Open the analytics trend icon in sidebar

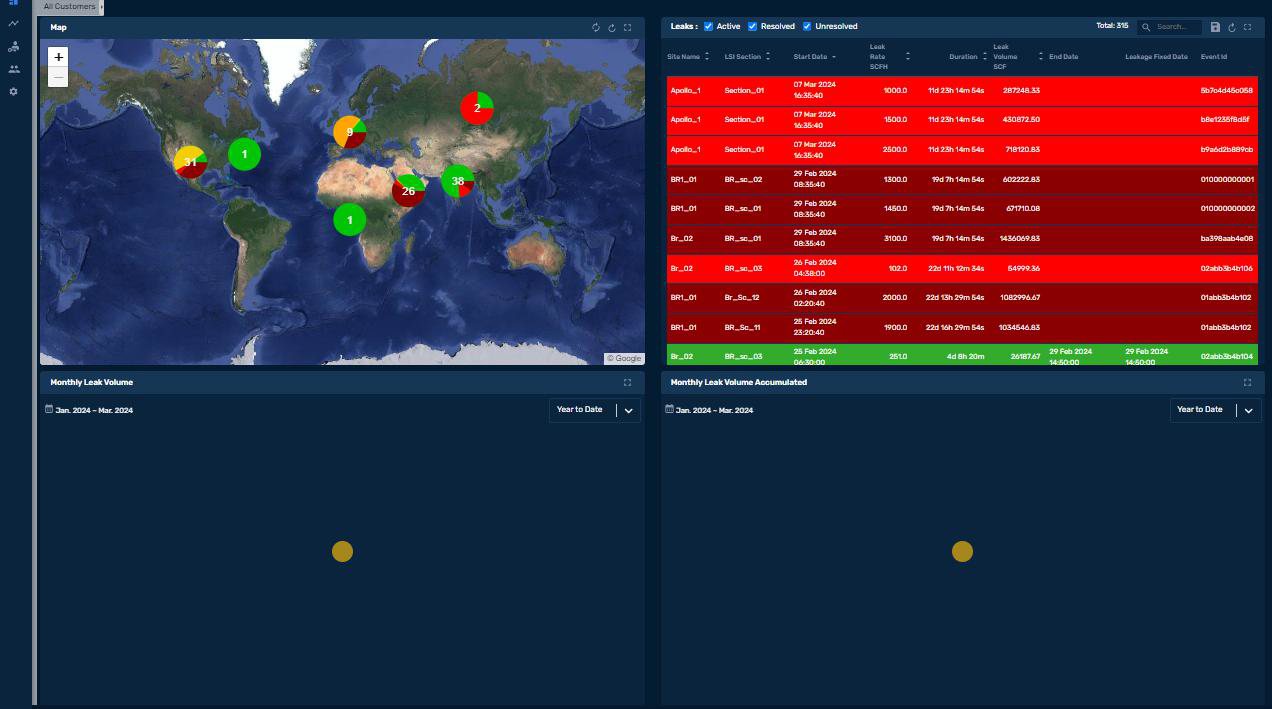pyautogui.click(x=13, y=24)
